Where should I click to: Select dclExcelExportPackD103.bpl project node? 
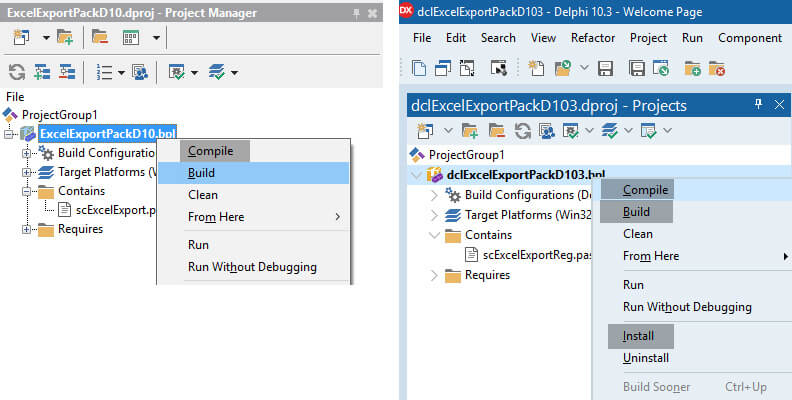tap(525, 175)
